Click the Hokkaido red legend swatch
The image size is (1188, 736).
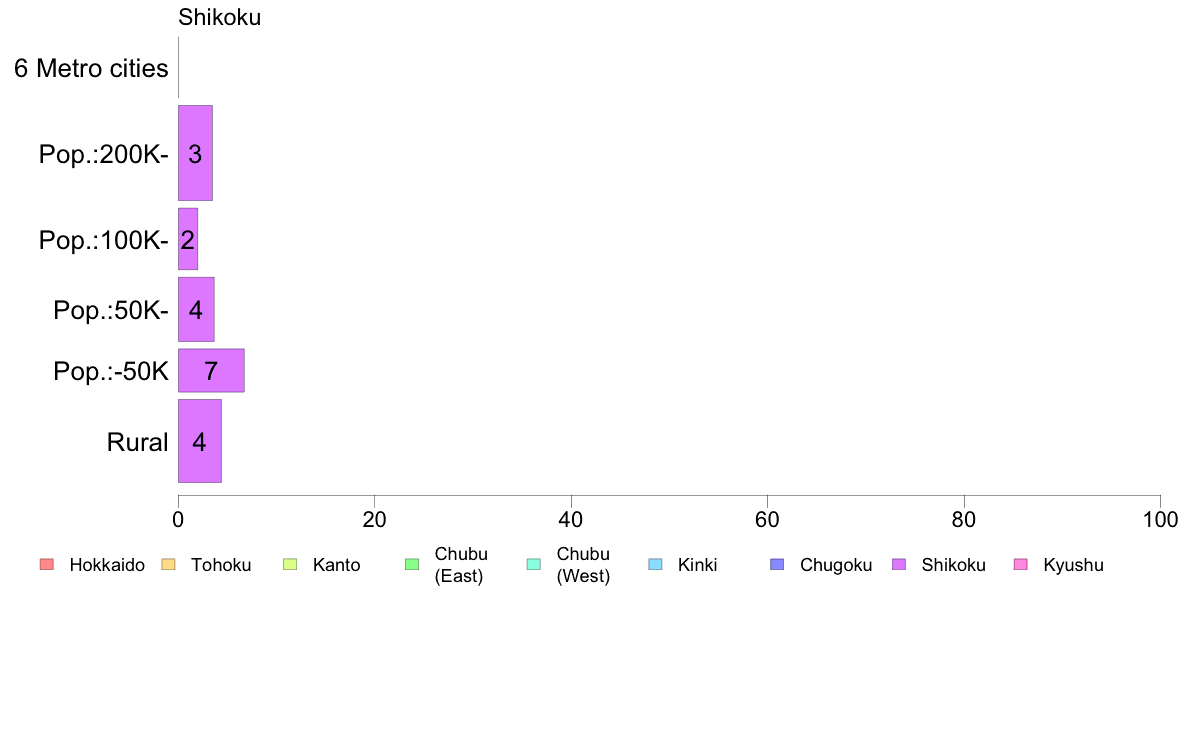pyautogui.click(x=47, y=564)
